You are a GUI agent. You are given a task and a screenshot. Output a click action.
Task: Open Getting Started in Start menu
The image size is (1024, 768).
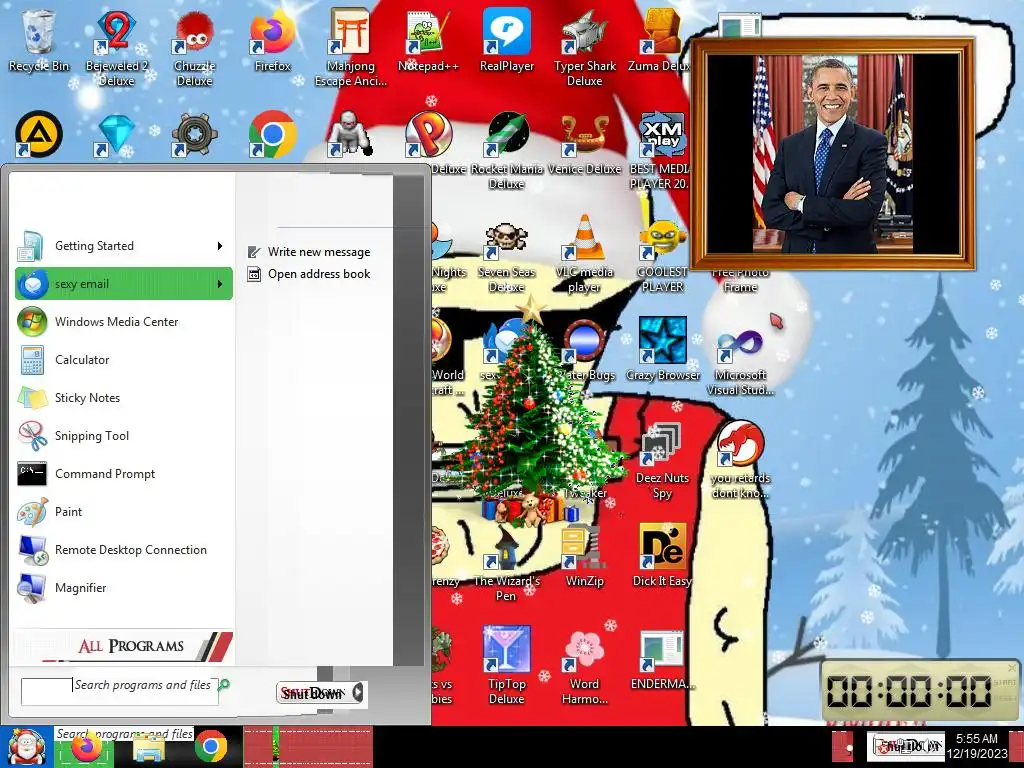coord(123,246)
